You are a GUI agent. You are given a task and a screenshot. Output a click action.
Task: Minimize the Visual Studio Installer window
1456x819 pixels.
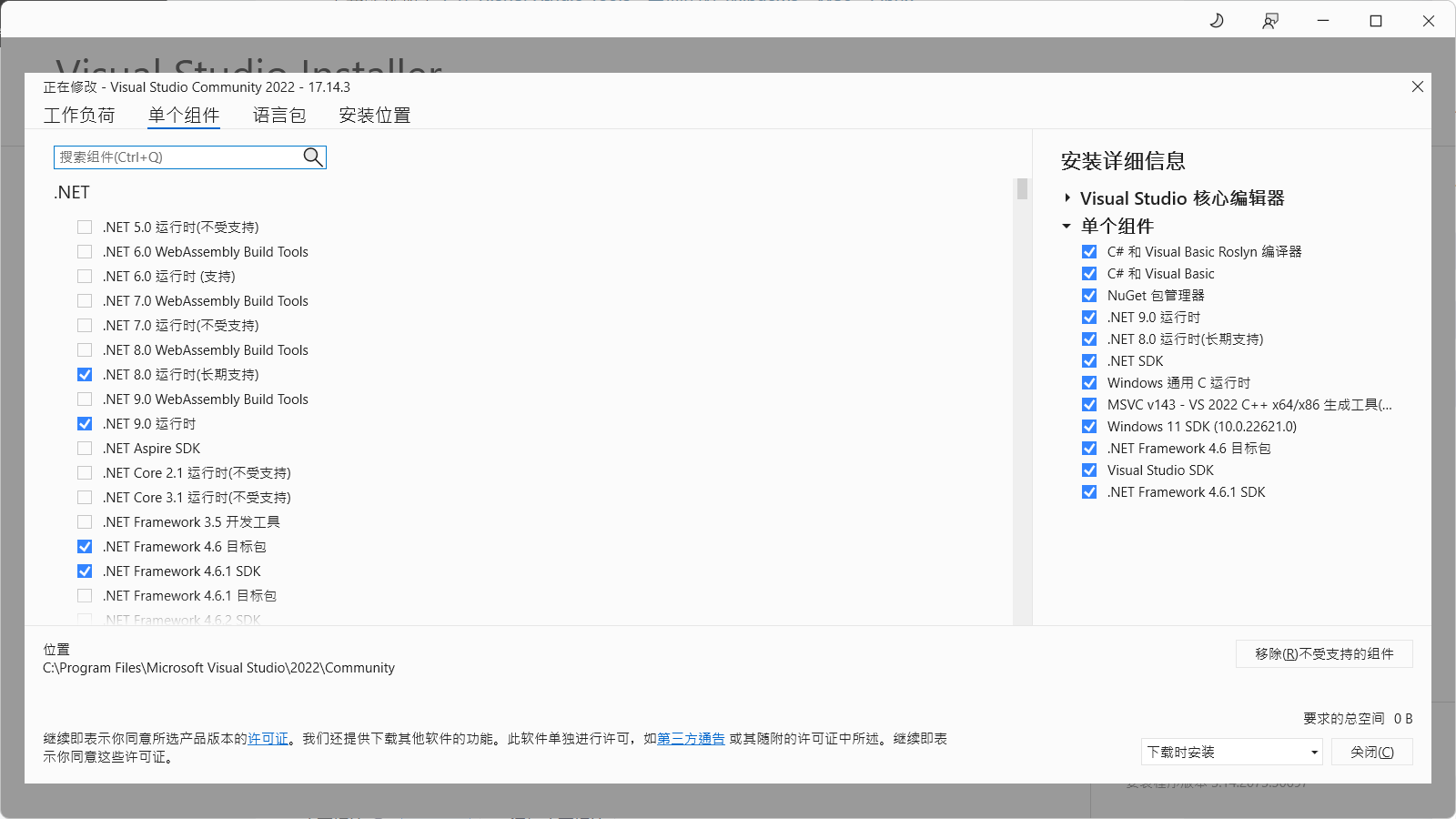[x=1323, y=21]
